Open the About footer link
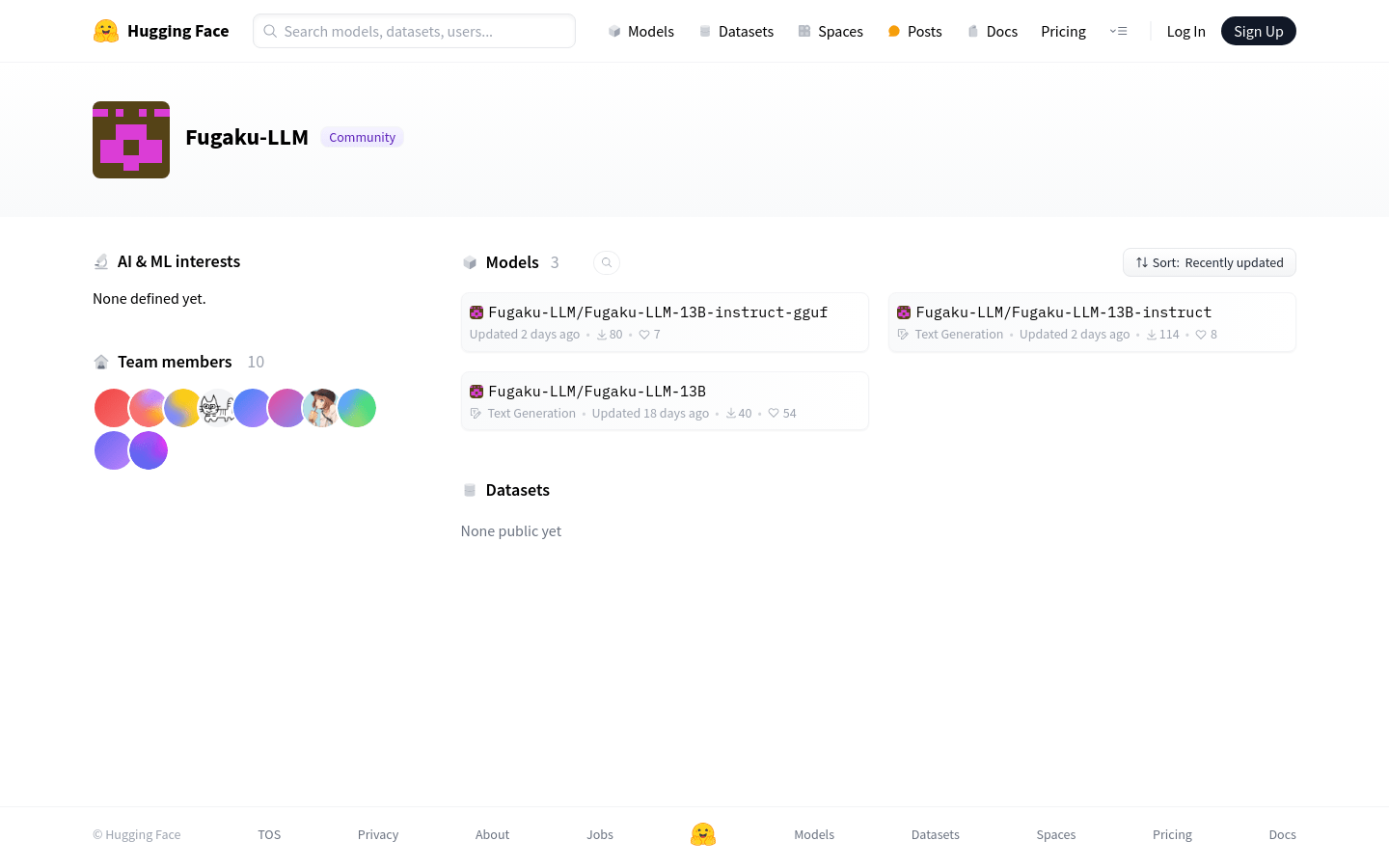This screenshot has height=868, width=1389. point(492,835)
